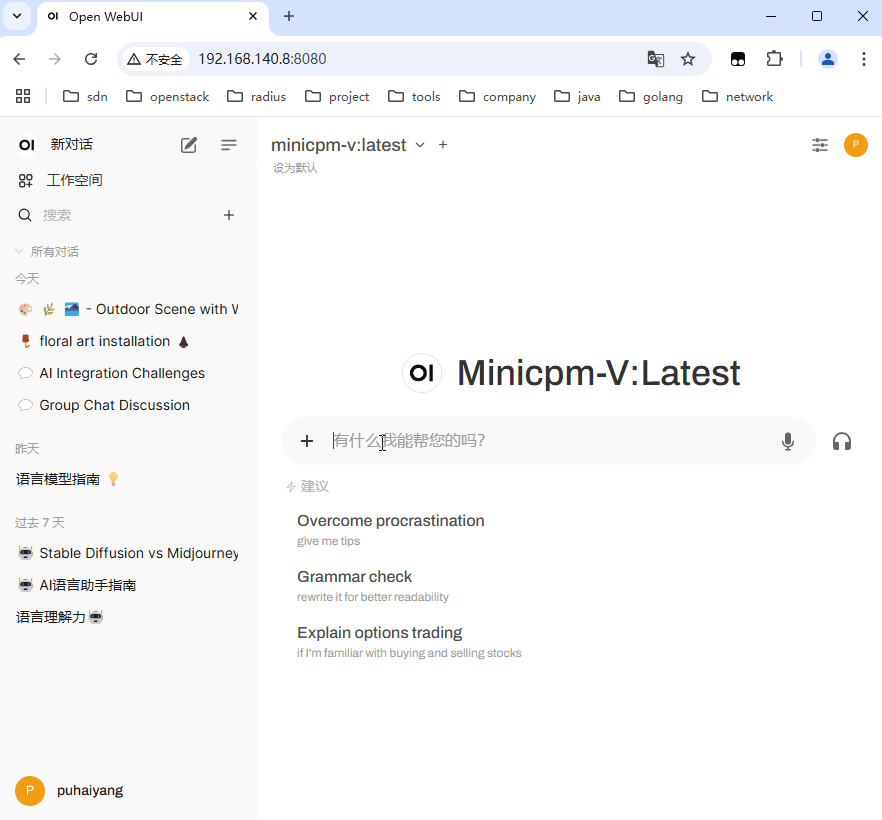Open the sdn bookmarks folder
Viewport: 882px width, 820px height.
click(x=85, y=97)
